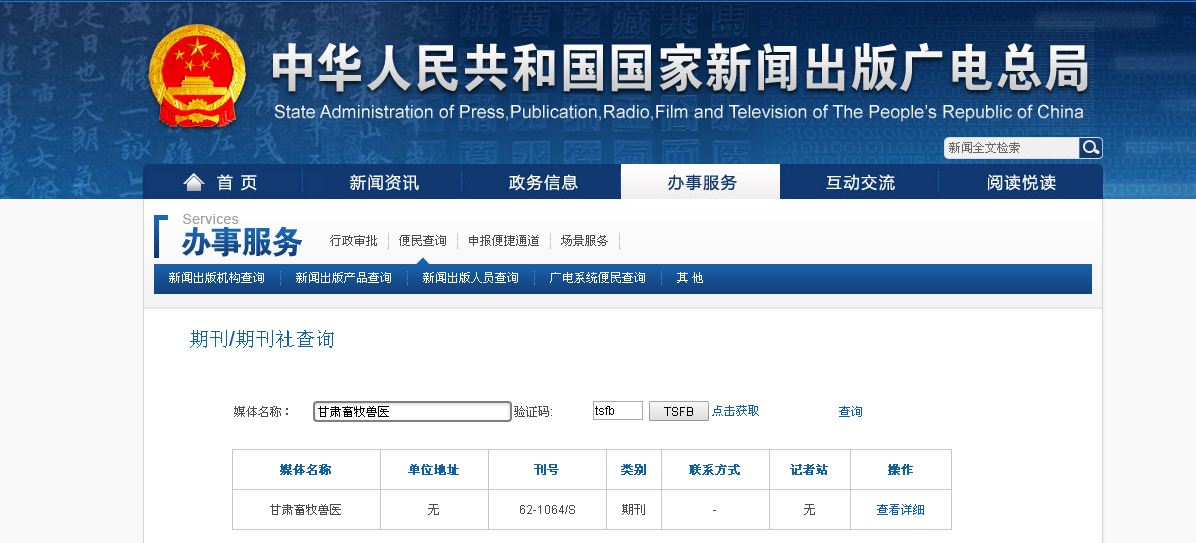The width and height of the screenshot is (1196, 543).
Task: Click the 中华人民共和国国家新闻出版广电总局 site title
Action: pyautogui.click(x=680, y=67)
